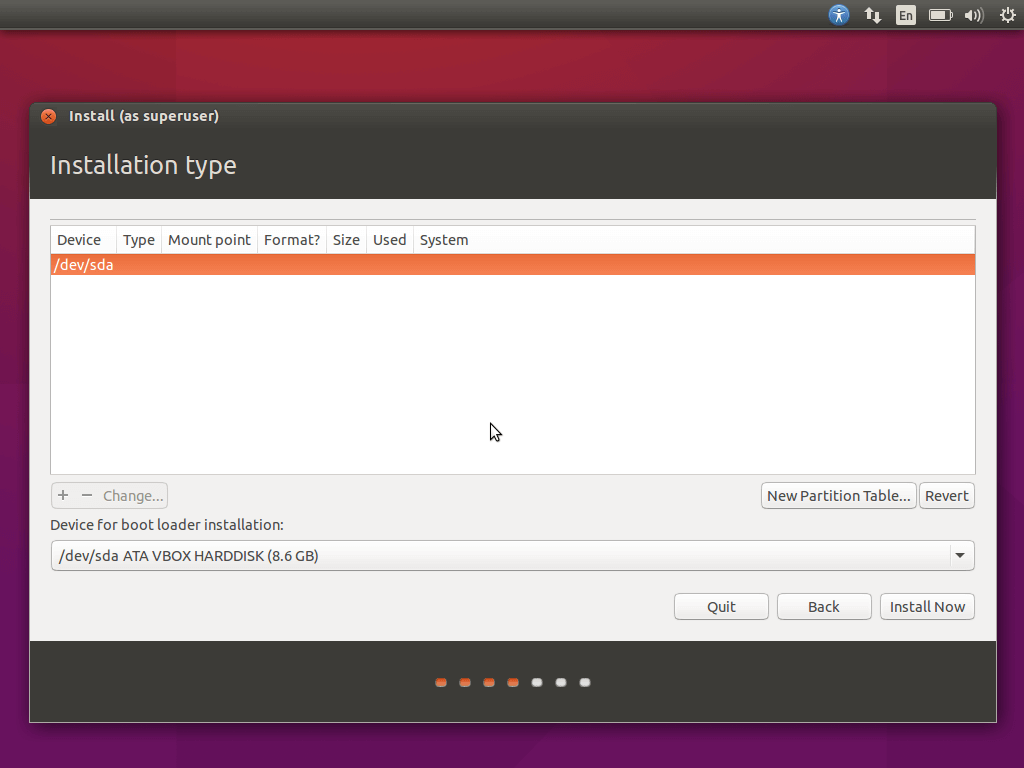Screen dimensions: 1024x768
Task: Click the Mount point column header
Action: (209, 240)
